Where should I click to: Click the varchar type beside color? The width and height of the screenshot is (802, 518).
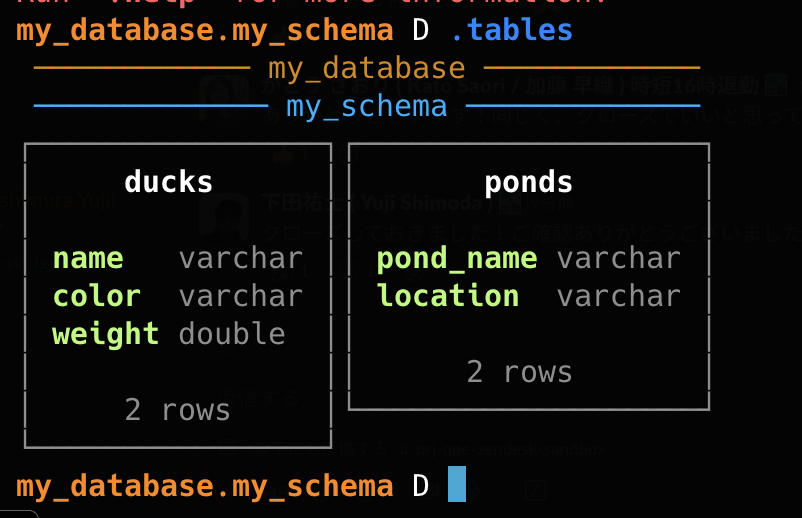pyautogui.click(x=240, y=296)
